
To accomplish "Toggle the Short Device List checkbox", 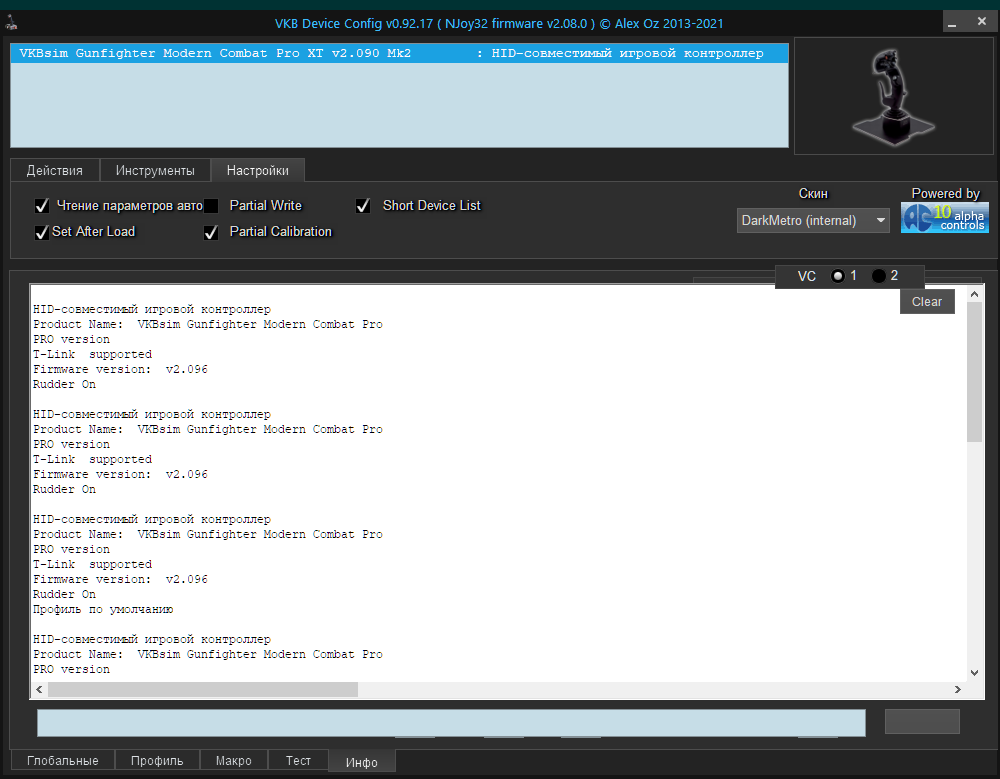I will (363, 205).
